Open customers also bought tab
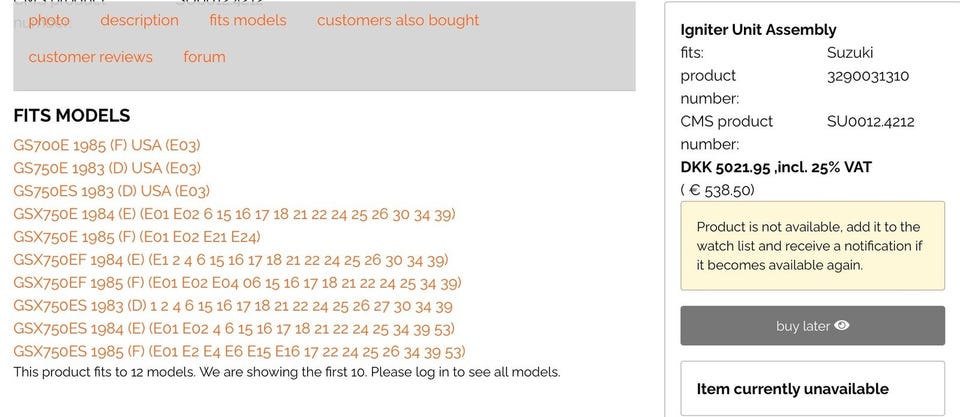The height and width of the screenshot is (417, 960). click(397, 20)
